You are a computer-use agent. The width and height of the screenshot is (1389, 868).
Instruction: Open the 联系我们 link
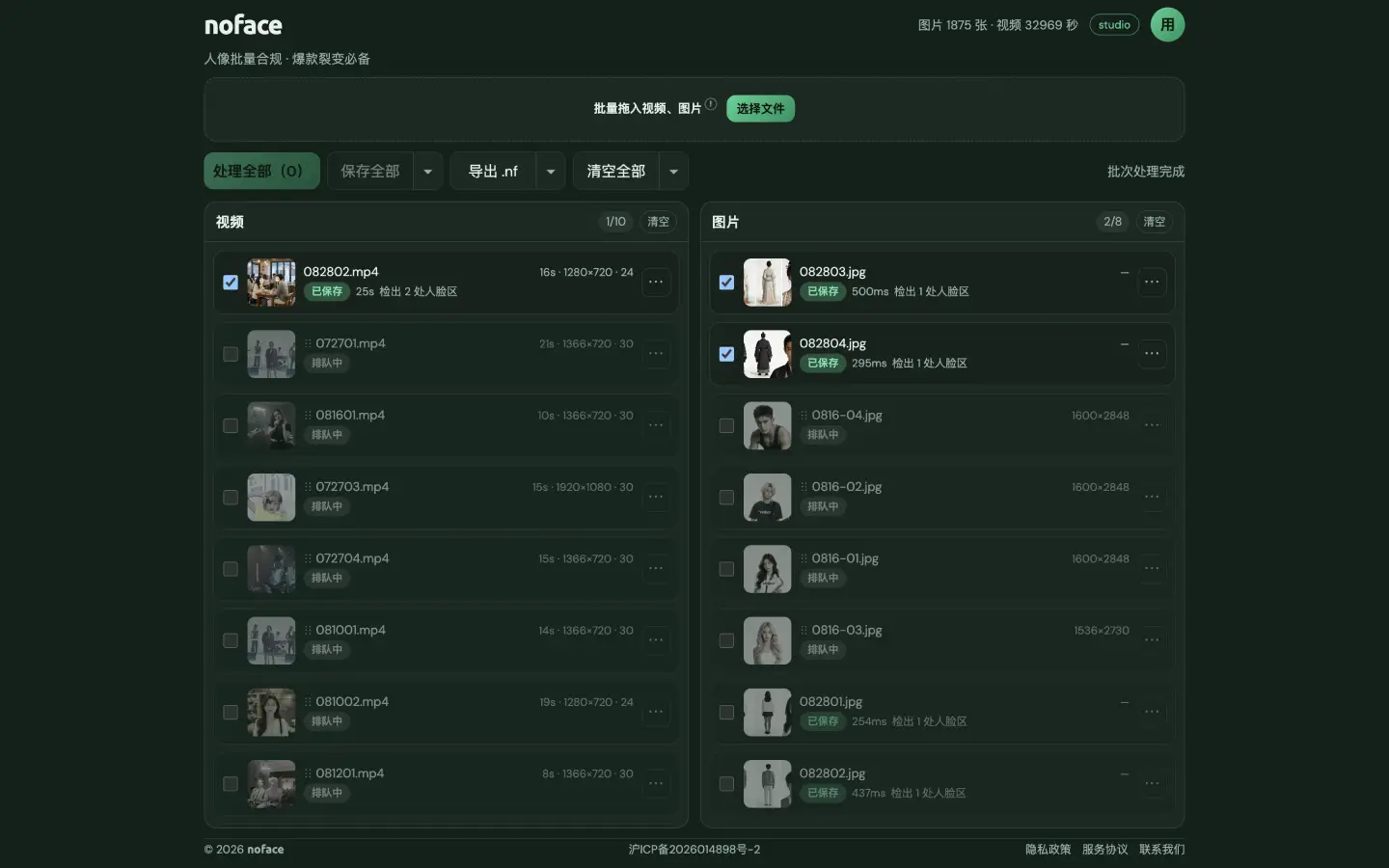click(1161, 850)
